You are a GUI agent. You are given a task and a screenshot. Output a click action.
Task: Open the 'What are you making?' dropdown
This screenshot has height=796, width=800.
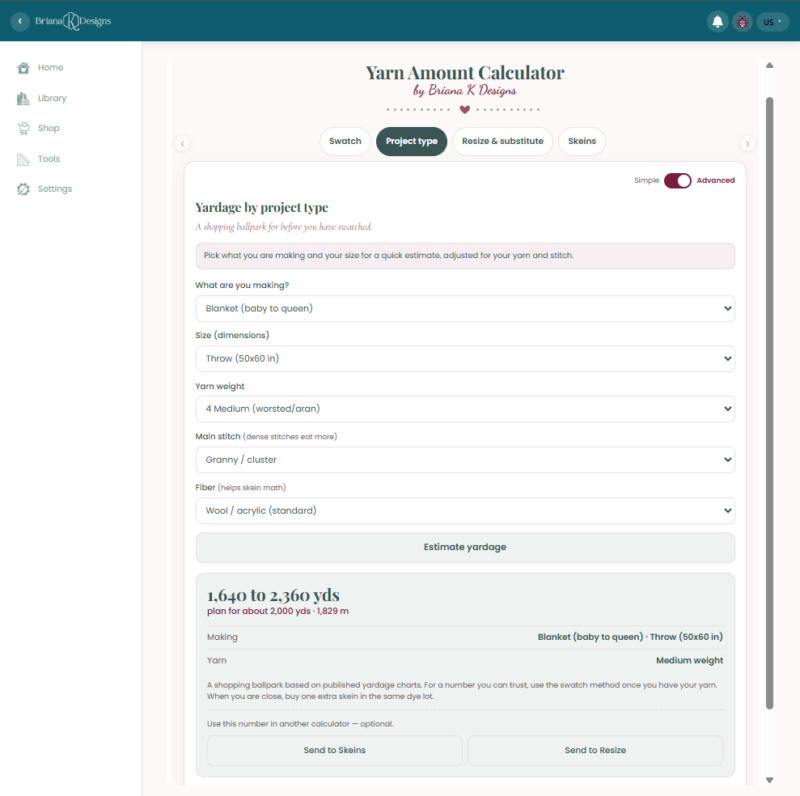(x=465, y=309)
